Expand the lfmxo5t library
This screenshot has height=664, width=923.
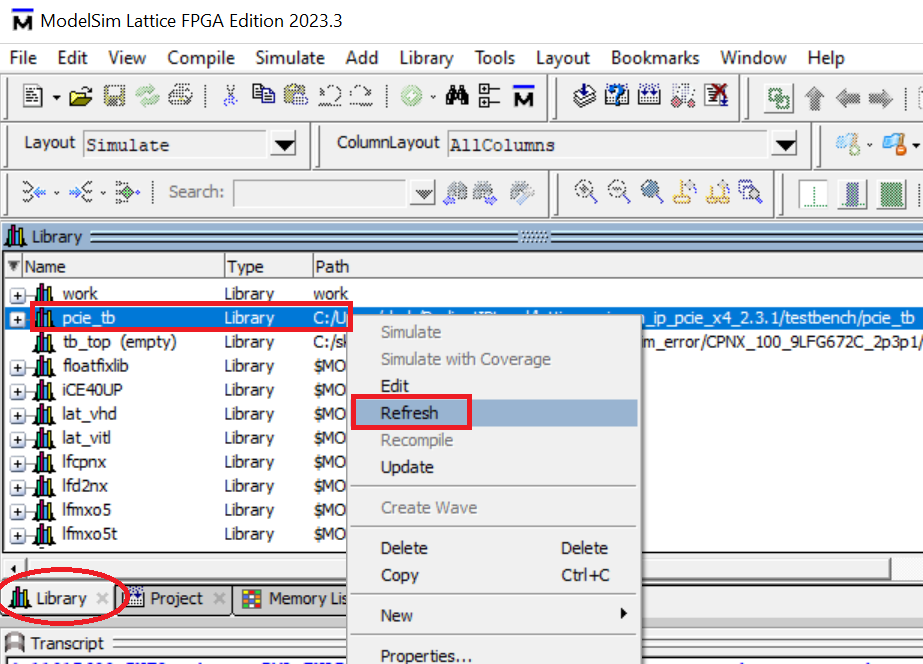(x=18, y=536)
